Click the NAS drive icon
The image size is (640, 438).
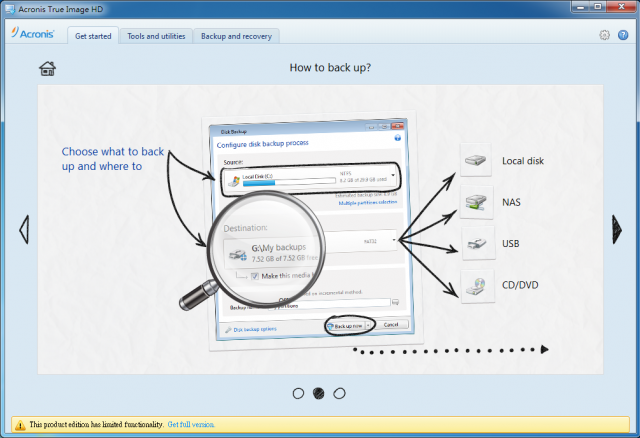click(x=476, y=202)
